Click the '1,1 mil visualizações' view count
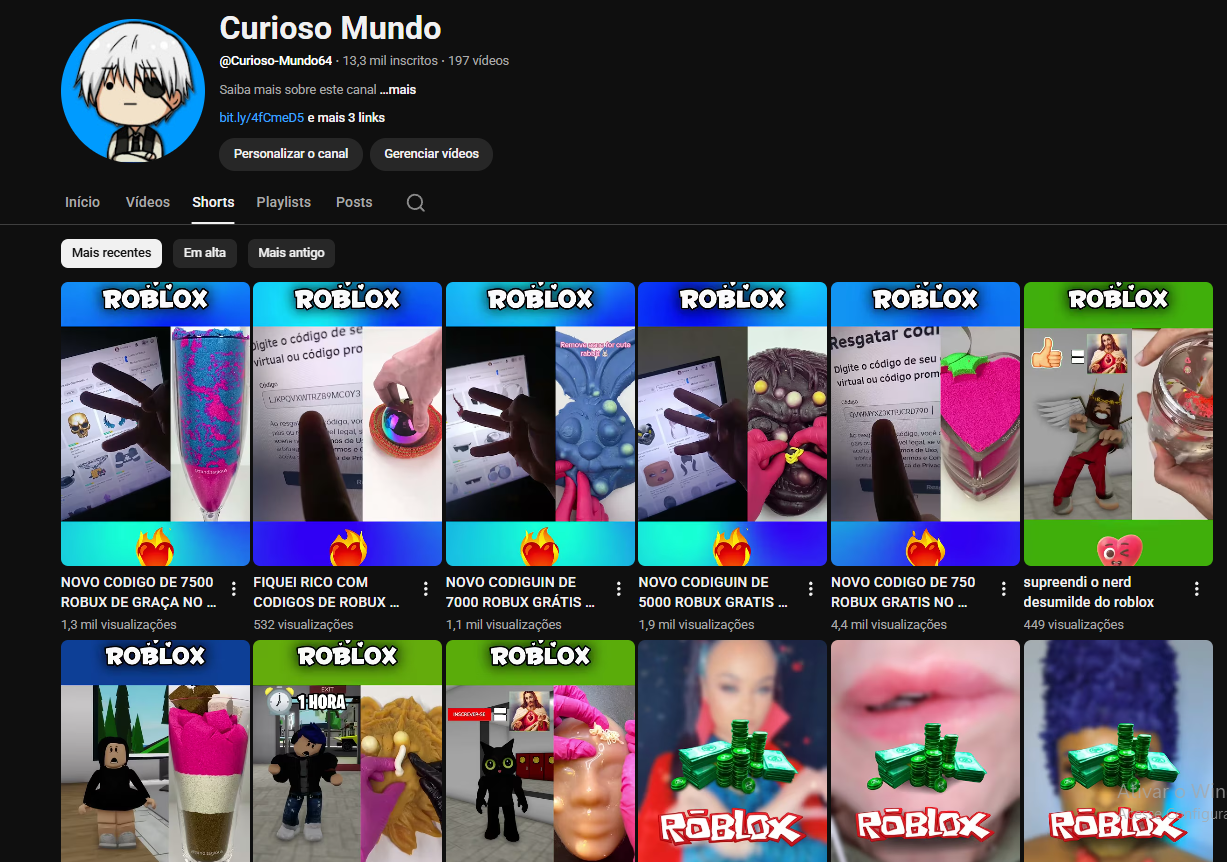Screen dimensions: 1227x862 point(504,625)
